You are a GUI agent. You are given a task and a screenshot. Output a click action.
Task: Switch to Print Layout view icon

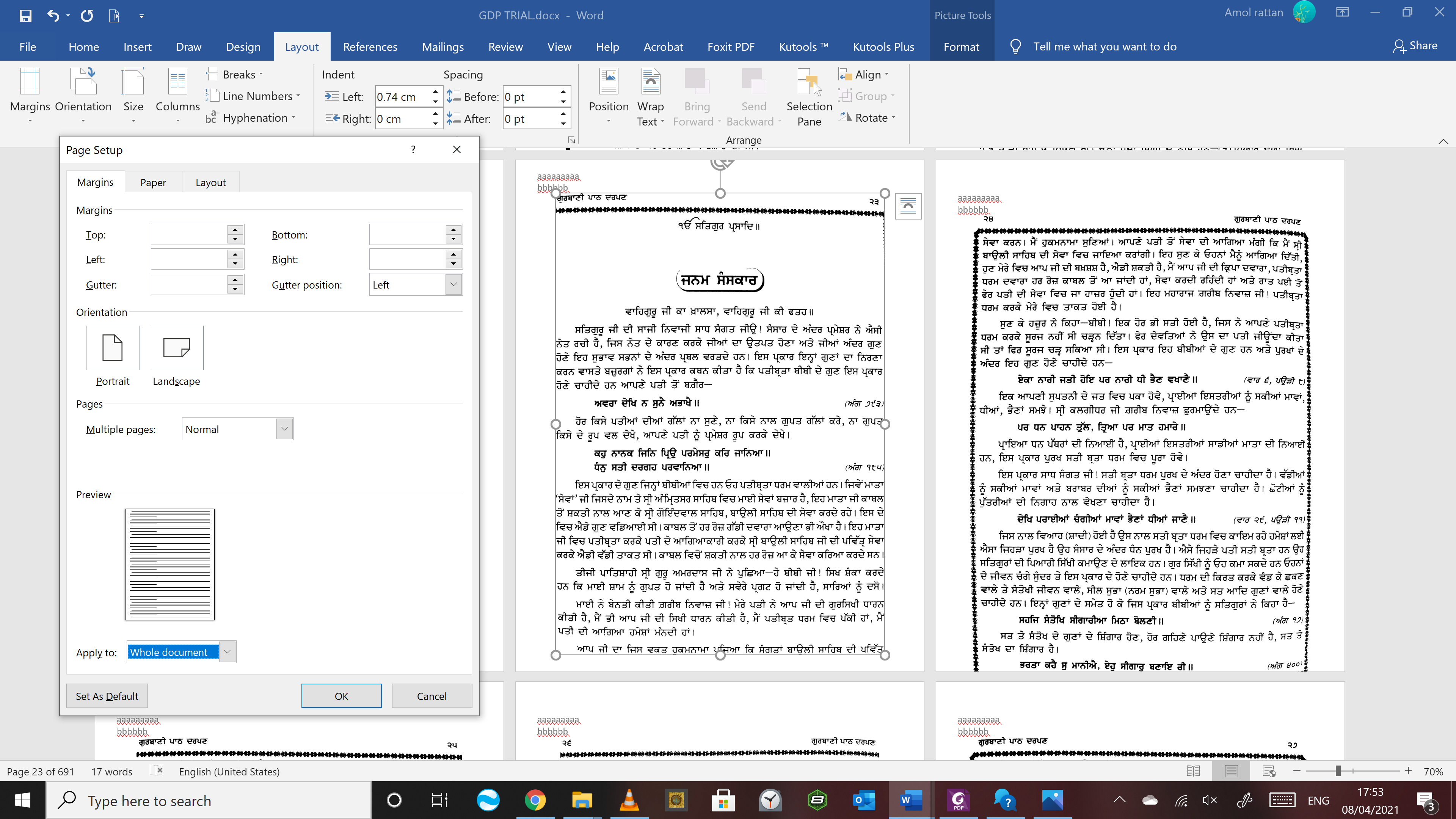coord(1231,771)
